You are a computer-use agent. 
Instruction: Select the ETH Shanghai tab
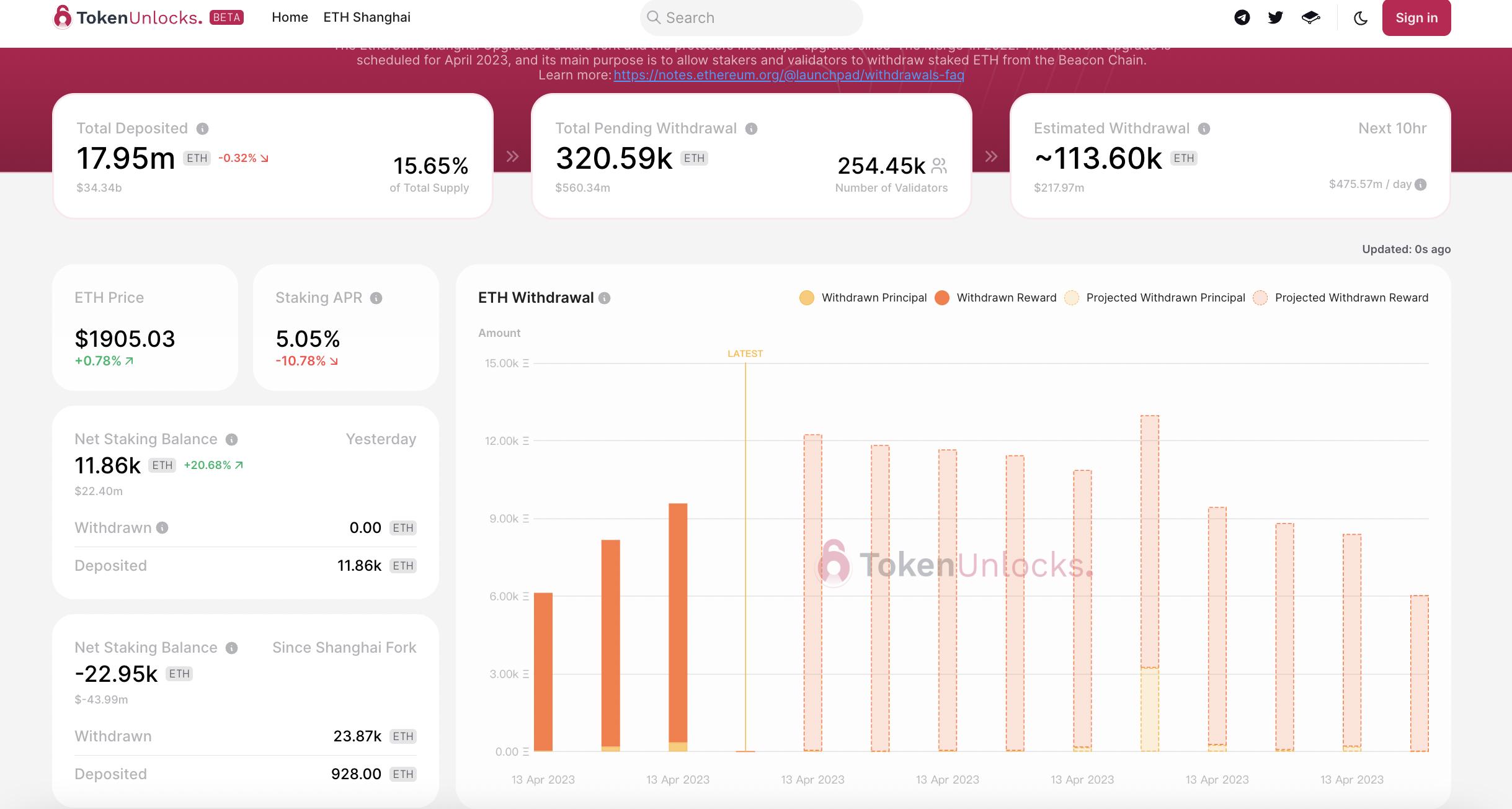[367, 17]
